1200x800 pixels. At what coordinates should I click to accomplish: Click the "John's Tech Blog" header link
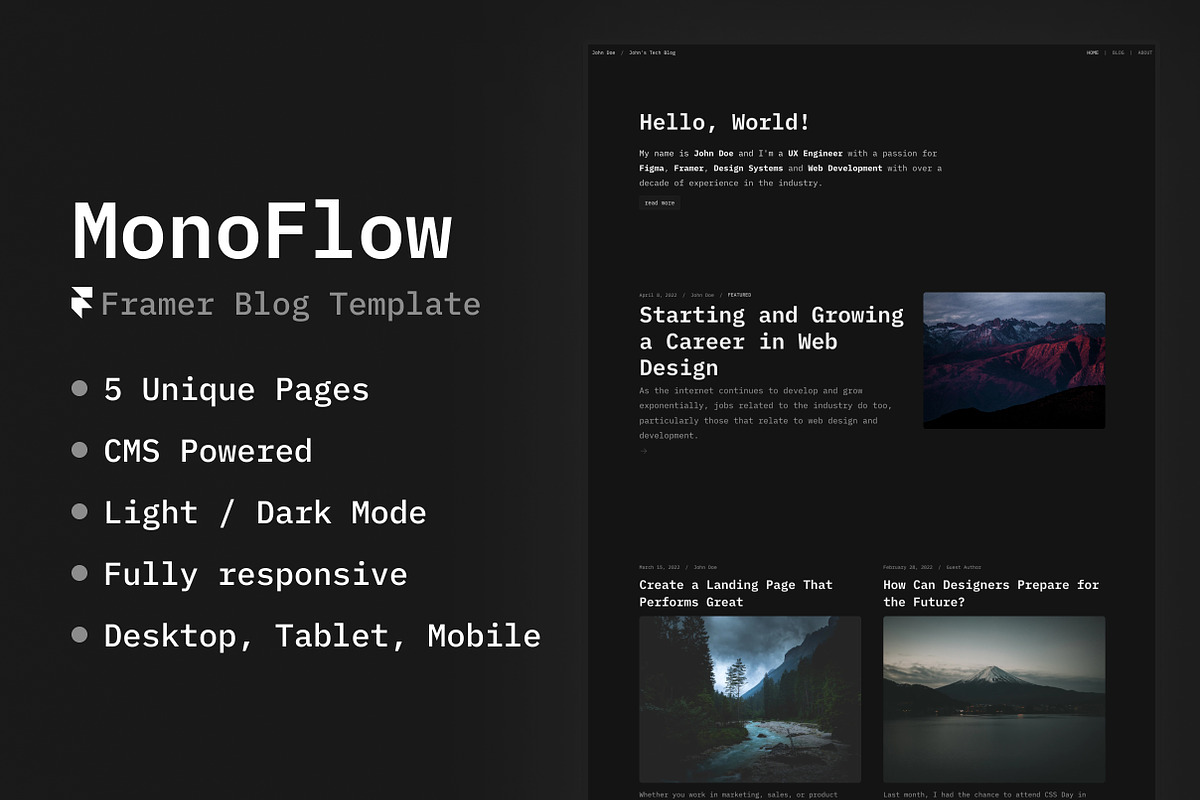click(652, 53)
